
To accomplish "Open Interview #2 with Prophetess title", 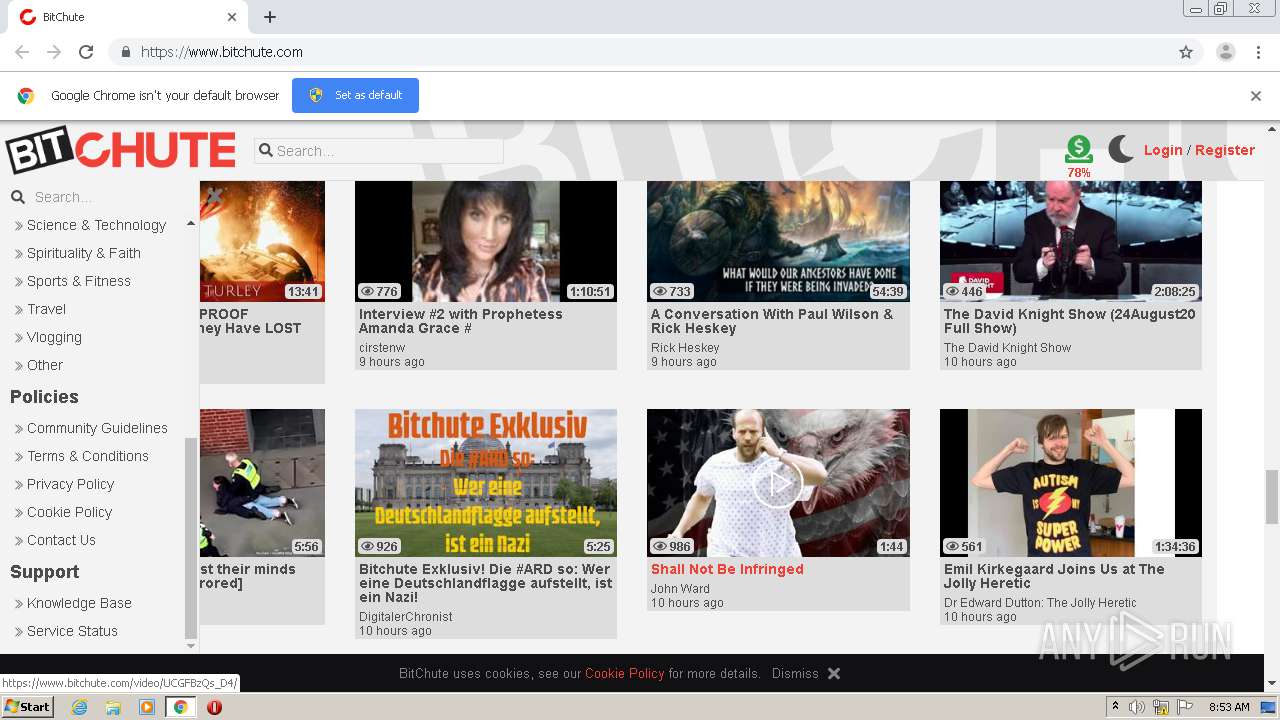I will 461,321.
